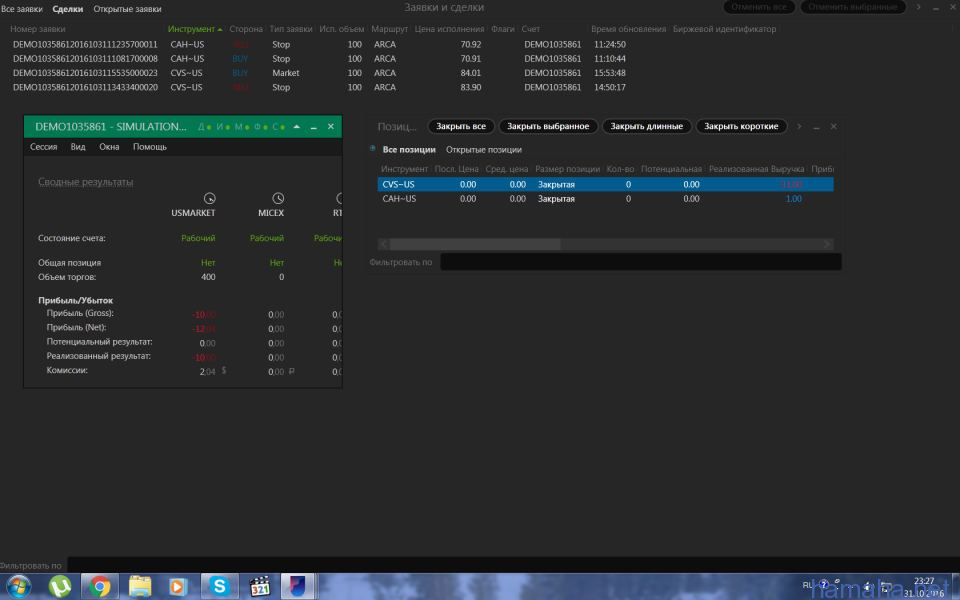Viewport: 960px width, 600px height.
Task: Sort positions by Потенциальная column header
Action: 671,169
